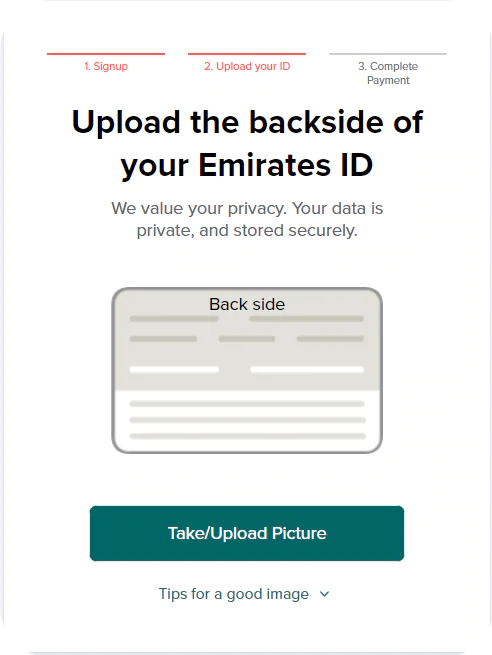Click the white lower section of the ID card image
This screenshot has width=492, height=655.
coord(247,420)
